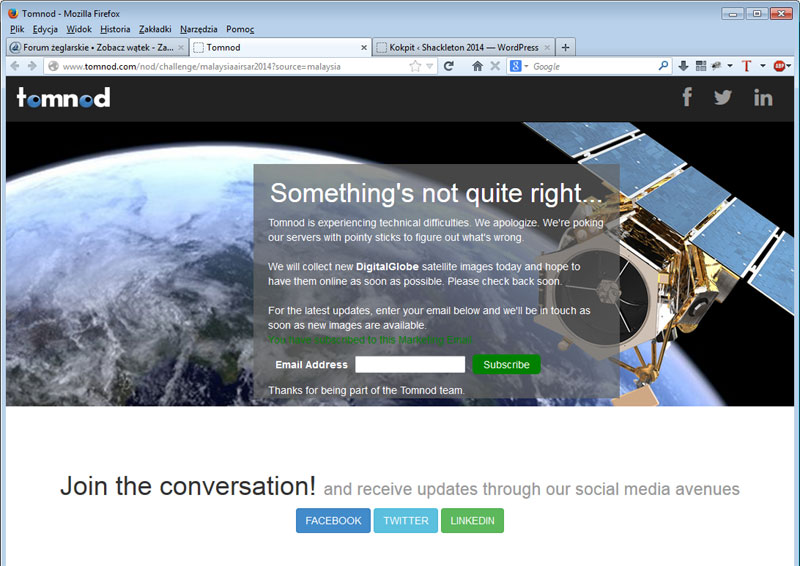The width and height of the screenshot is (800, 566).
Task: Open the Adblock Plus dropdown arrow
Action: [789, 66]
